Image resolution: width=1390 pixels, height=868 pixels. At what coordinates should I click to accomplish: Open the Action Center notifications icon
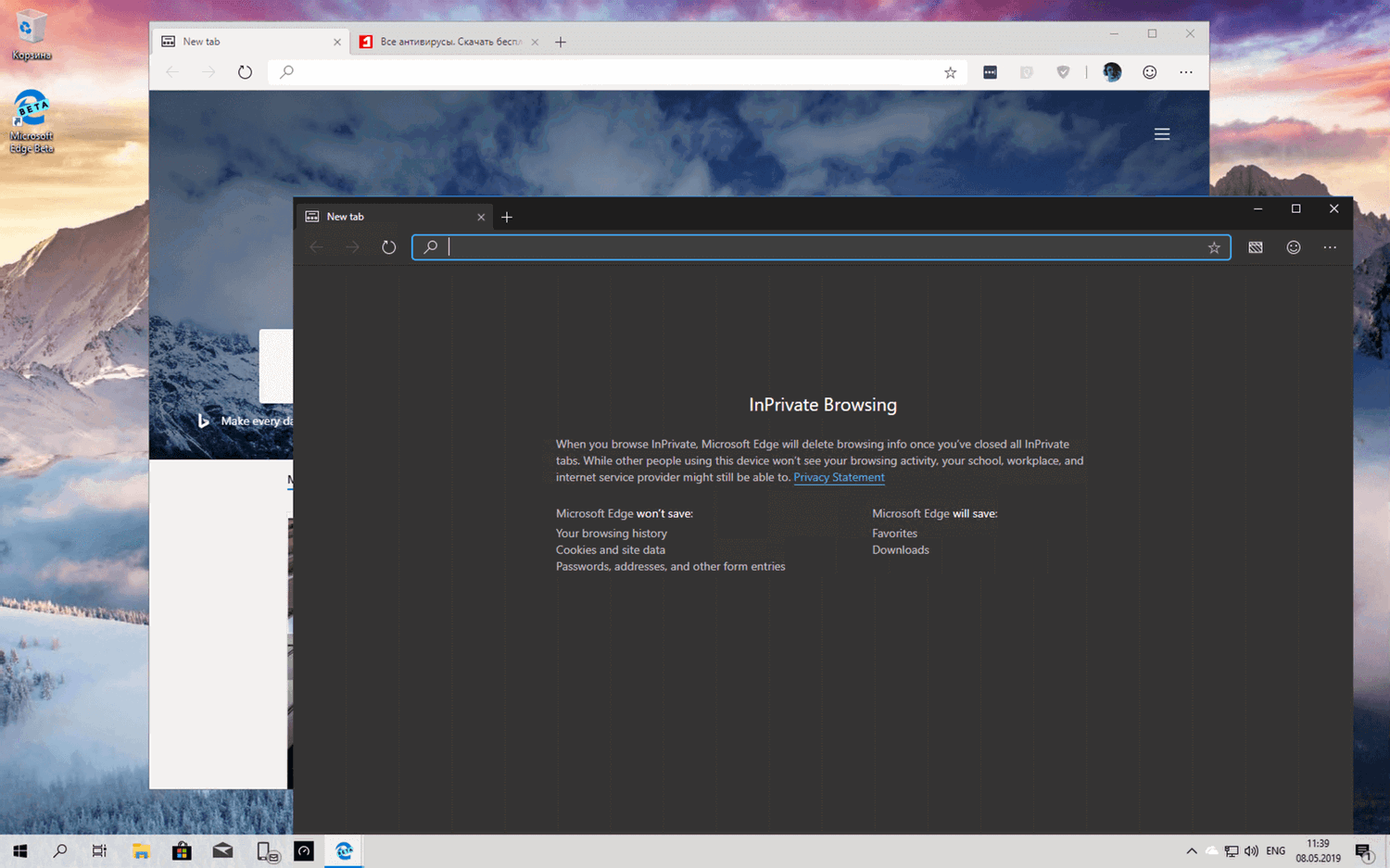pos(1364,851)
